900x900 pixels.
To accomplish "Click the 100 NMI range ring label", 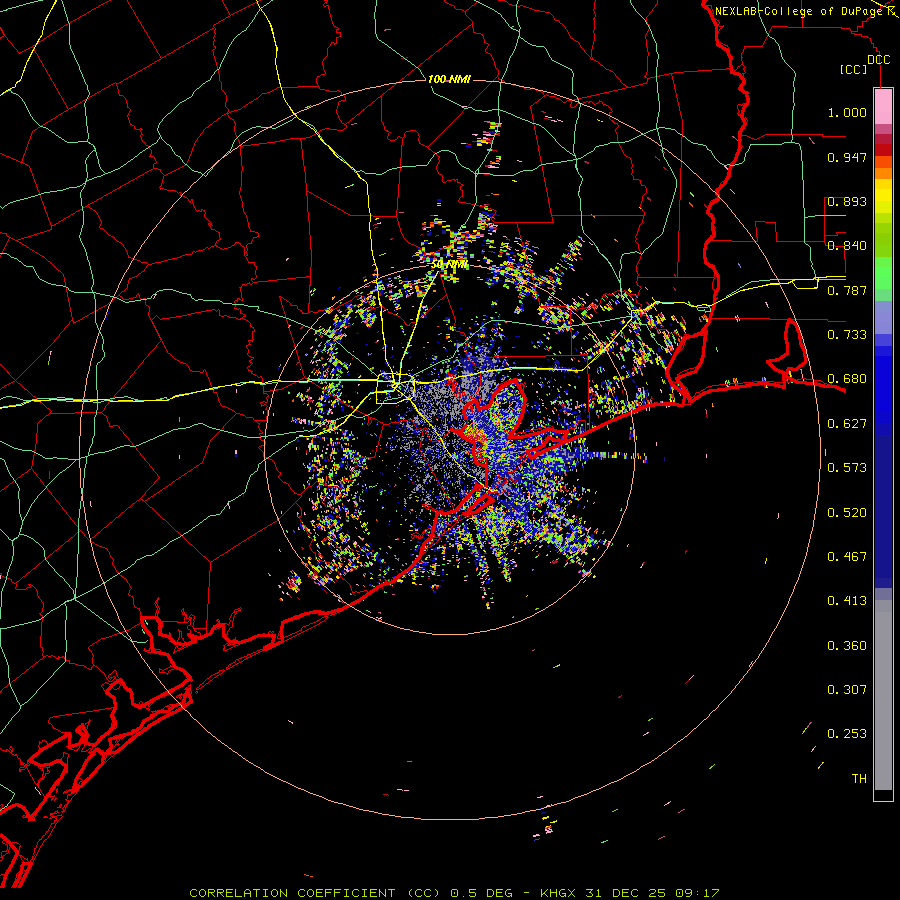I will pos(449,79).
